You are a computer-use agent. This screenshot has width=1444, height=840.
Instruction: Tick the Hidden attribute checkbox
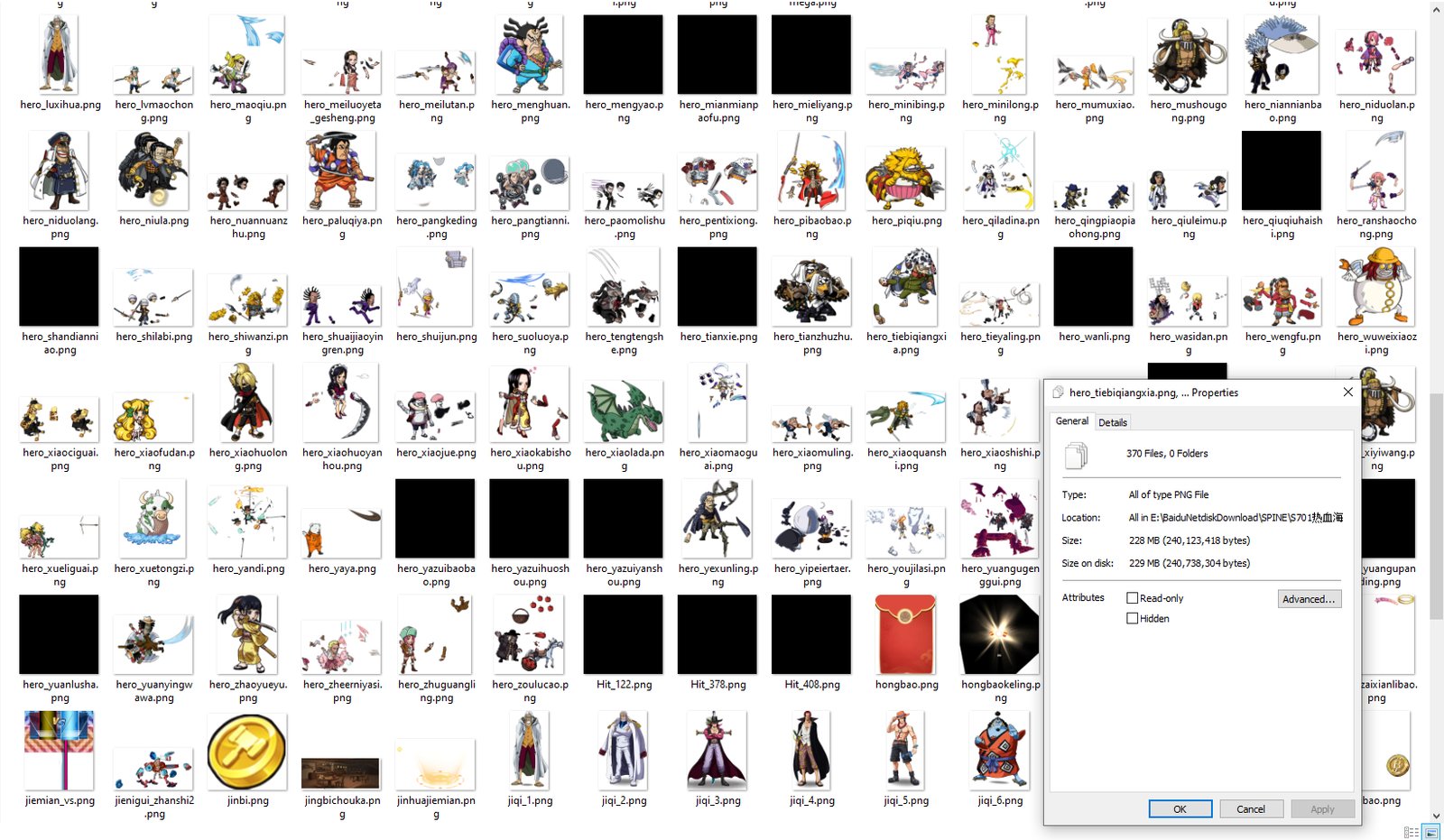(x=1132, y=619)
